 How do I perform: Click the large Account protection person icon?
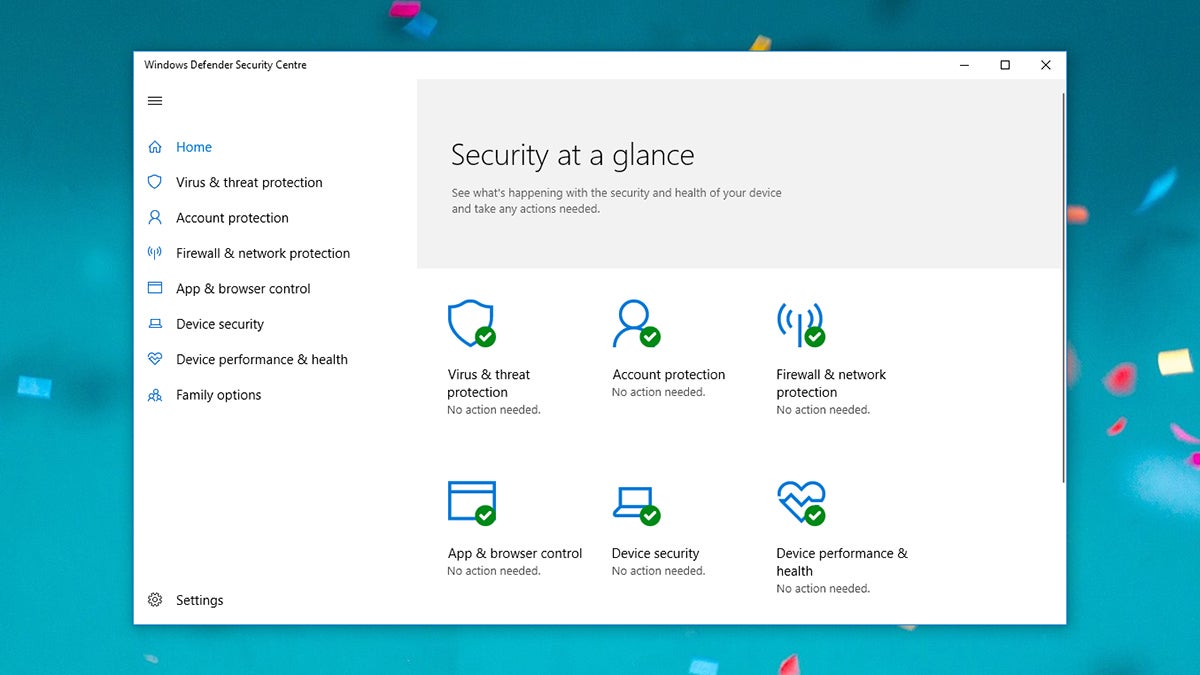tap(636, 323)
